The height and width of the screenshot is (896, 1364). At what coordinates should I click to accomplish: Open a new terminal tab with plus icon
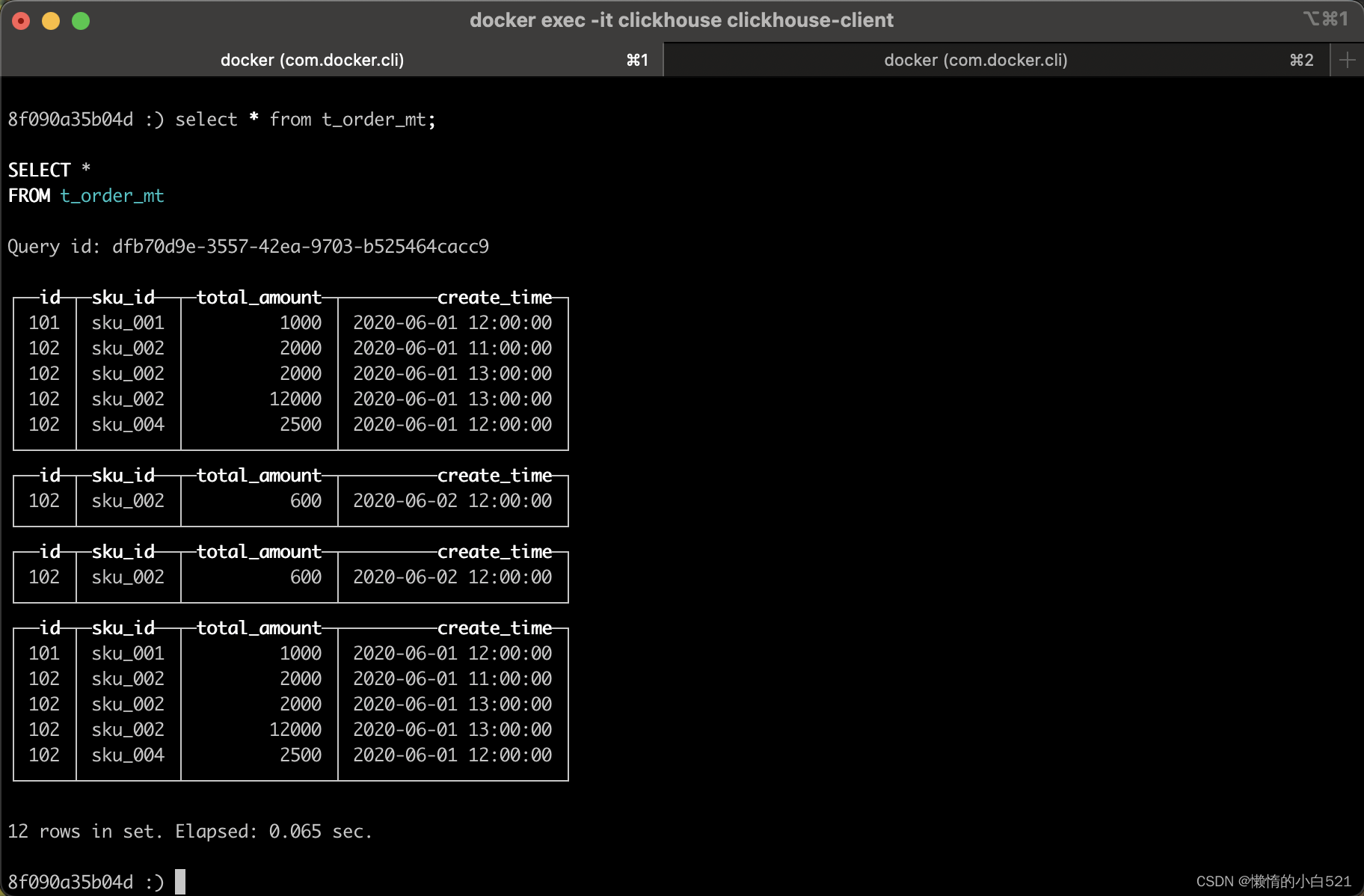coord(1347,60)
